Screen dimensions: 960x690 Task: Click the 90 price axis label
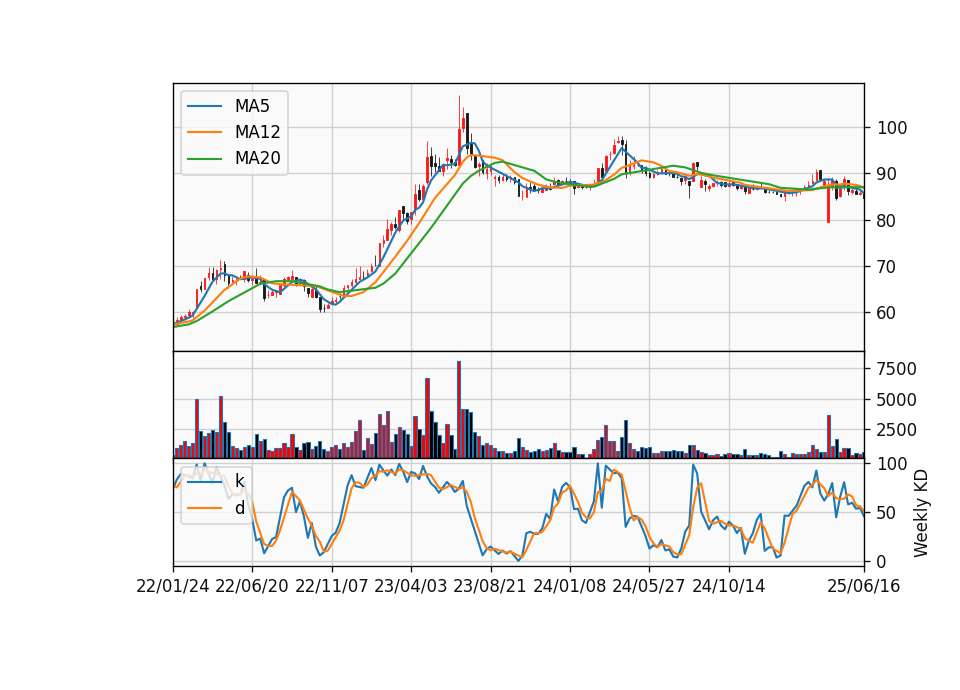[887, 174]
